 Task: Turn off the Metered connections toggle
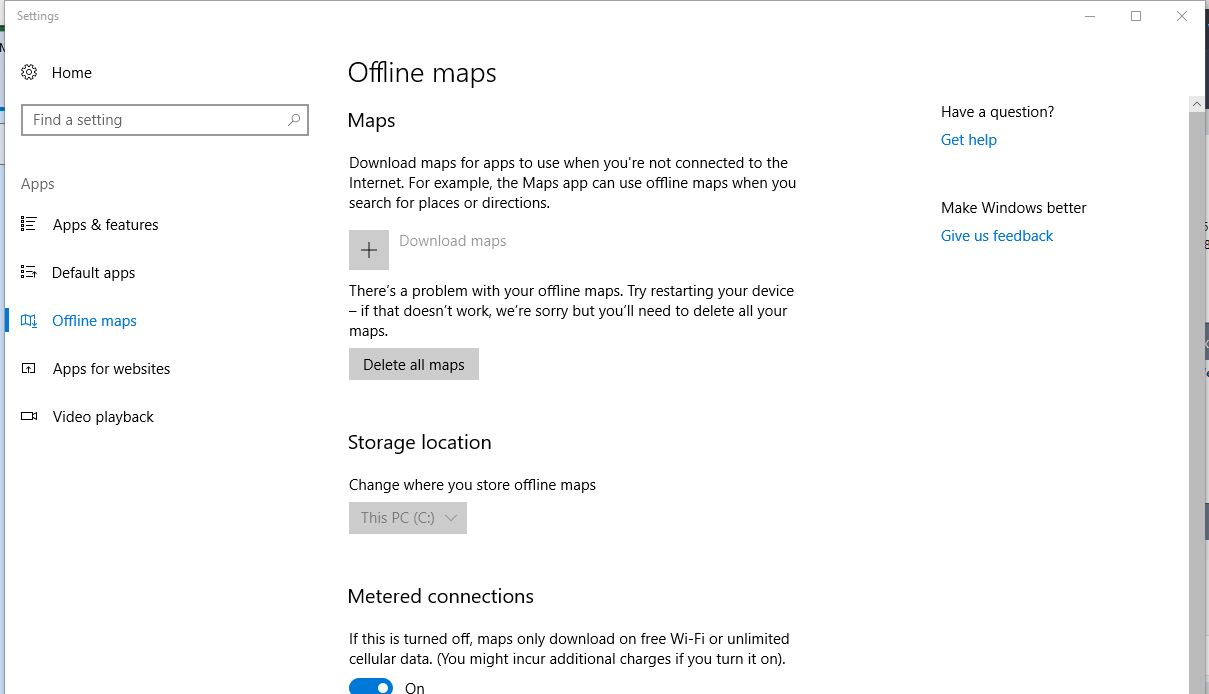click(370, 687)
